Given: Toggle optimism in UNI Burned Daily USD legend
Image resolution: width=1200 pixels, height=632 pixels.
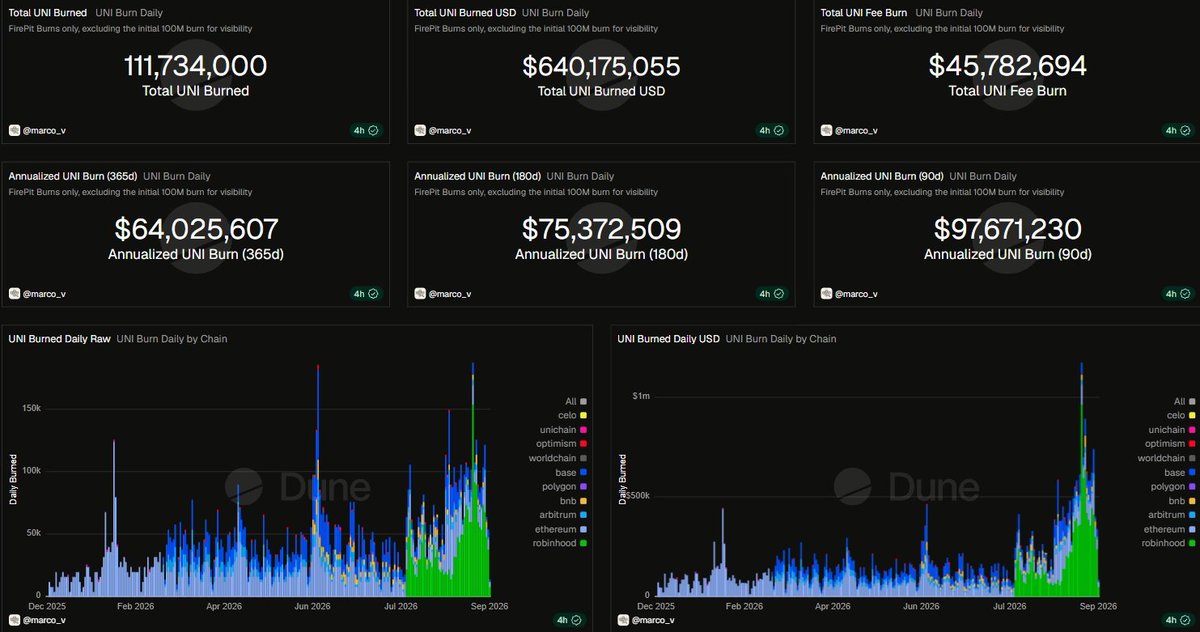Looking at the screenshot, I should pyautogui.click(x=1170, y=444).
